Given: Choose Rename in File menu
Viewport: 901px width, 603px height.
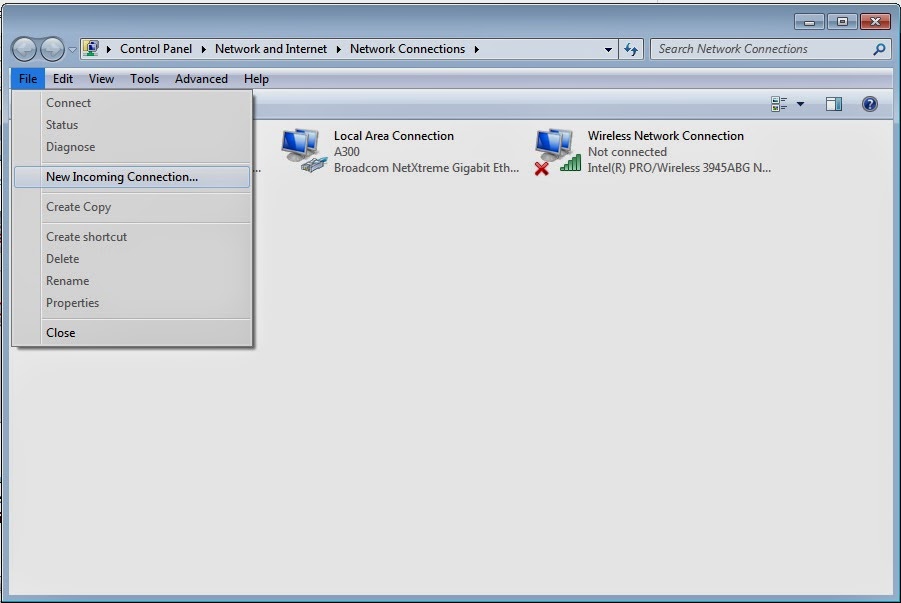Looking at the screenshot, I should pyautogui.click(x=132, y=281).
